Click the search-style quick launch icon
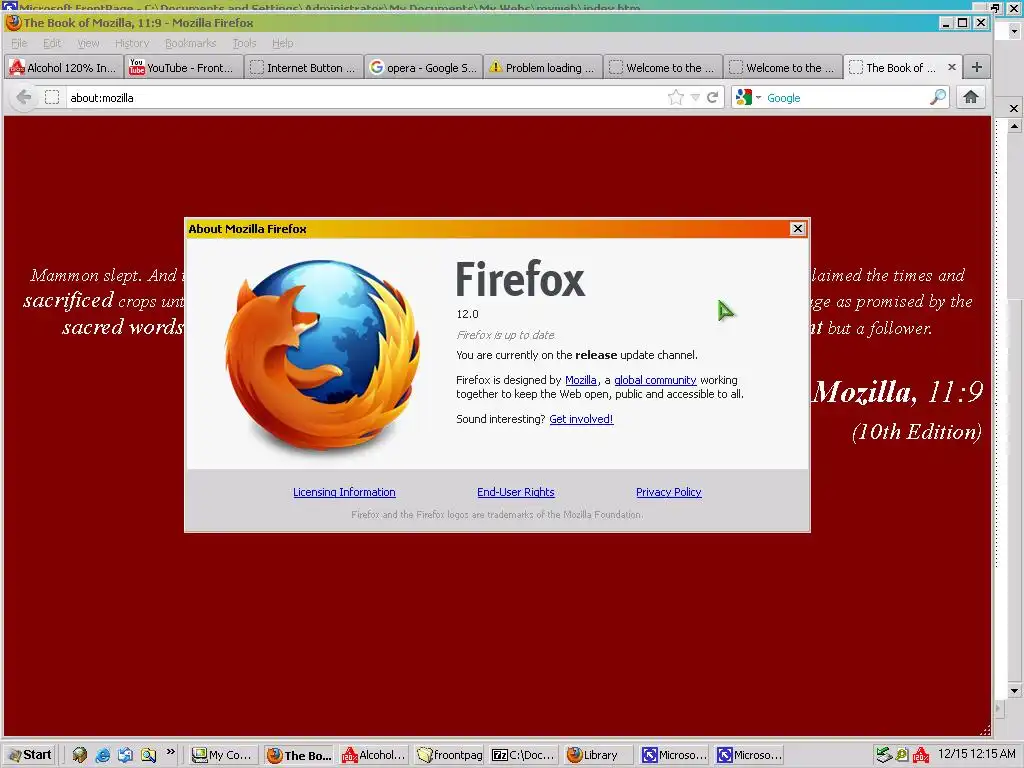Viewport: 1024px width, 768px height. [148, 755]
